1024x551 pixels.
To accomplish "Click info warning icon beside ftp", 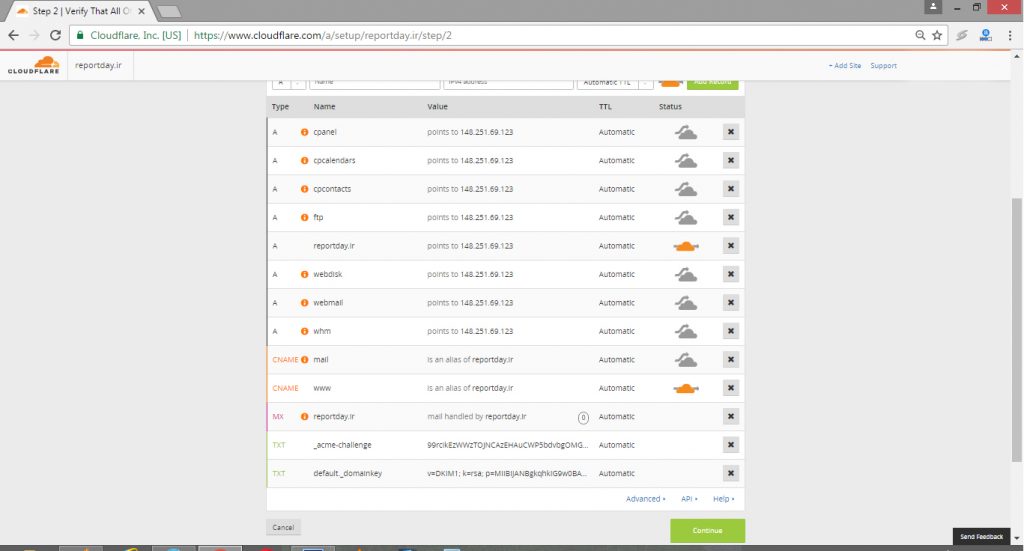I will 304,217.
